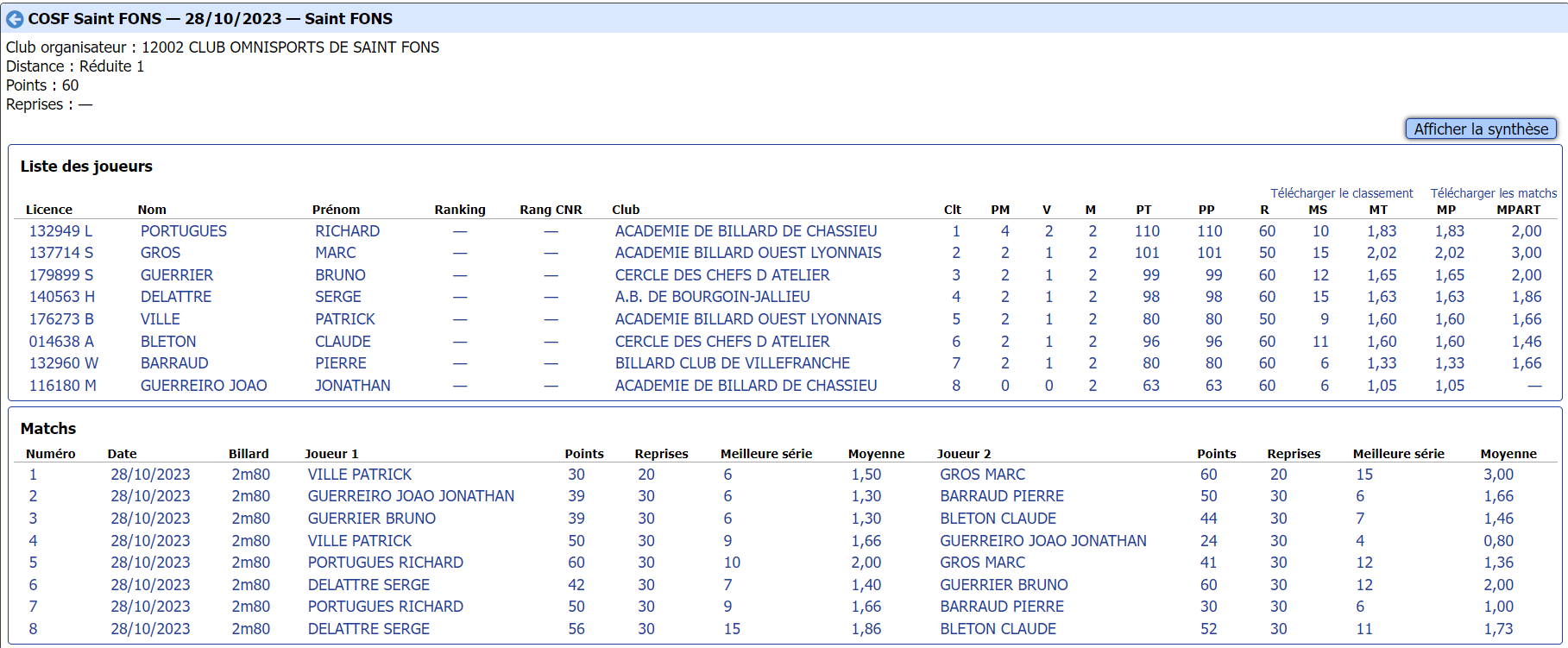Open match number 8
1568x648 pixels.
tap(33, 629)
